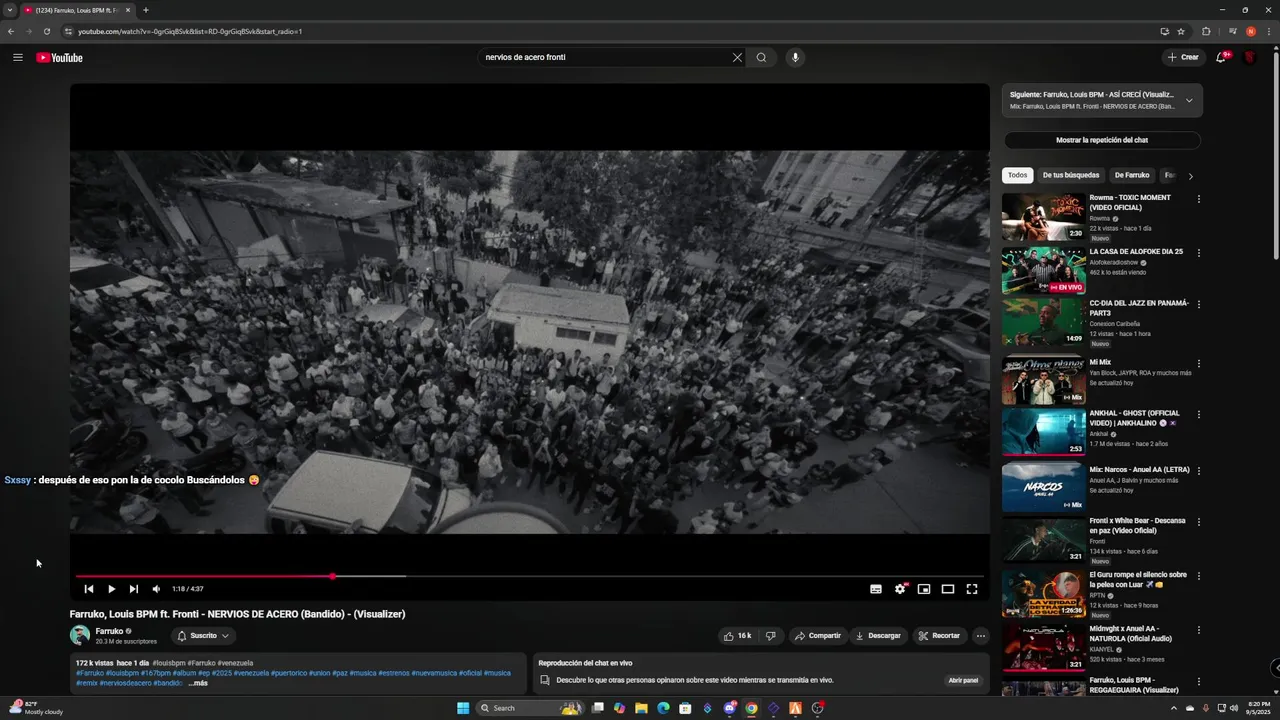This screenshot has height=720, width=1280.
Task: Switch to miniplayer mode
Action: [x=924, y=589]
